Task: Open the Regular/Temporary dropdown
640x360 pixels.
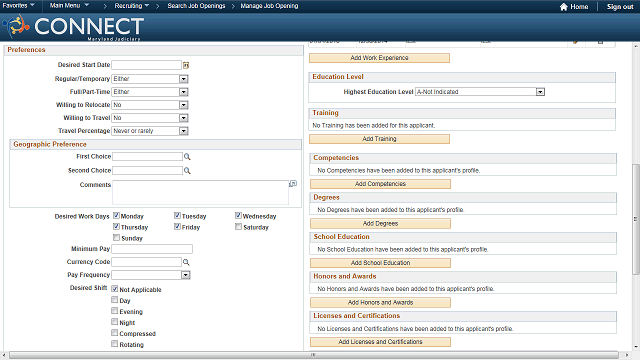Action: coord(150,79)
